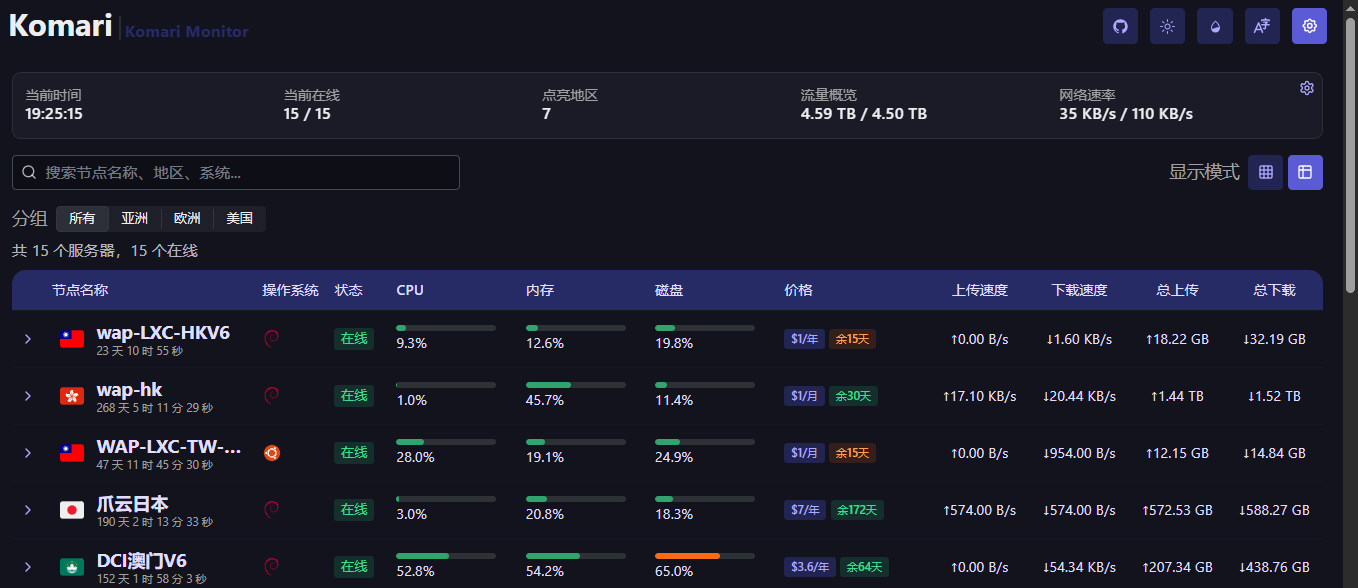Open the 爪云日本 node name
Viewport: 1358px width, 588px height.
pos(132,503)
